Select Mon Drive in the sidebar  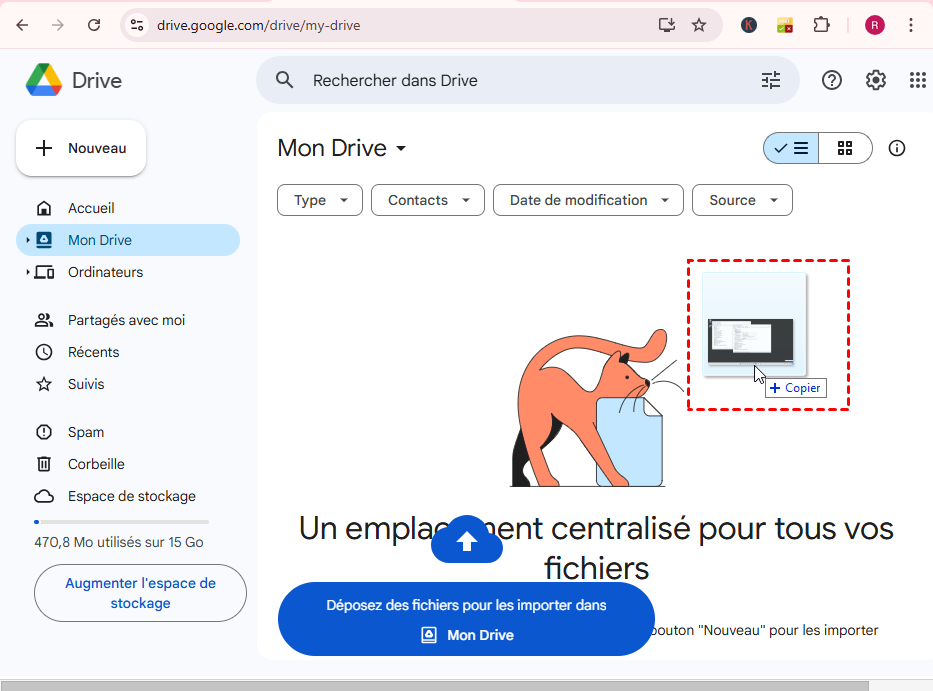coord(128,240)
